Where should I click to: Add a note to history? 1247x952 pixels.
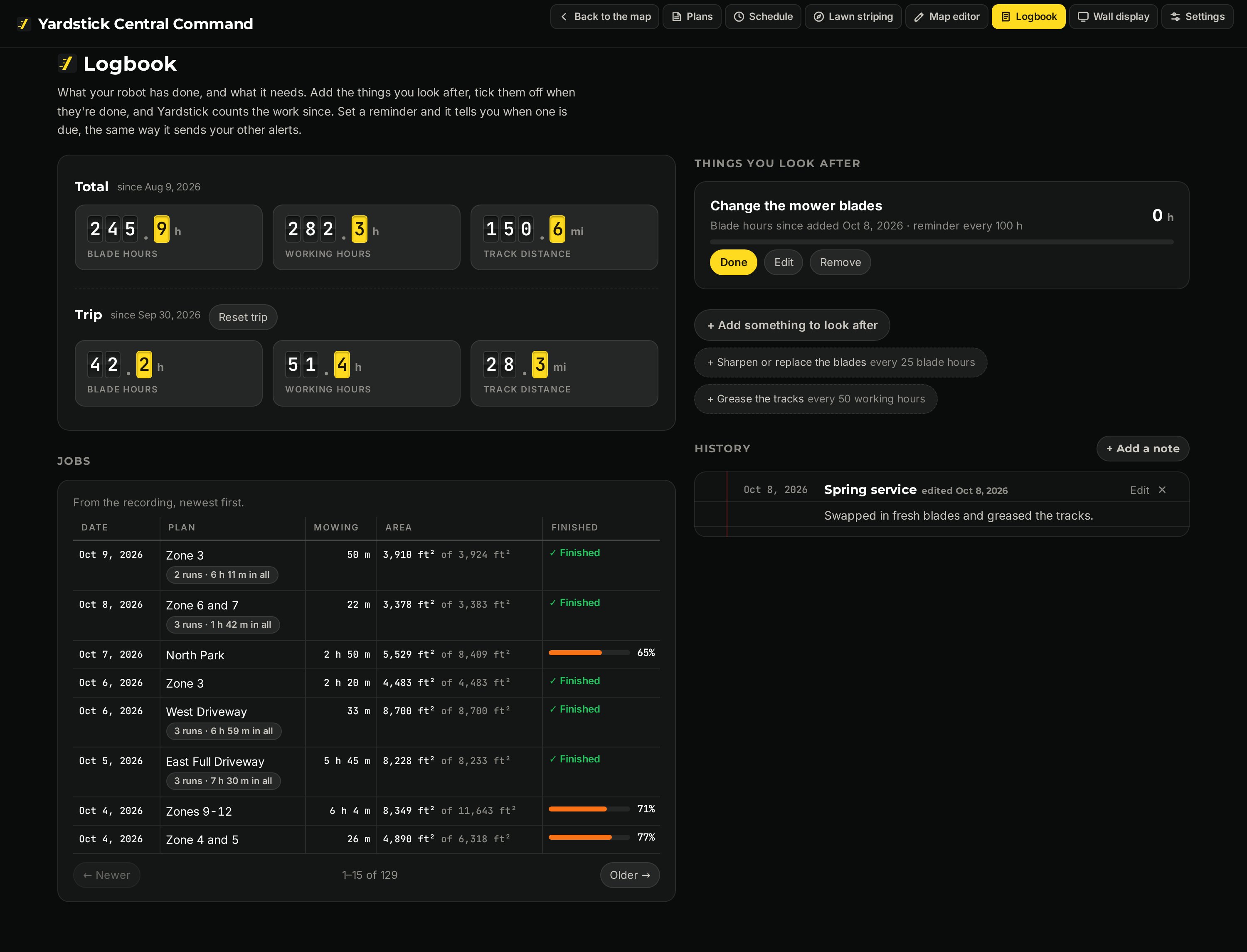click(1142, 449)
